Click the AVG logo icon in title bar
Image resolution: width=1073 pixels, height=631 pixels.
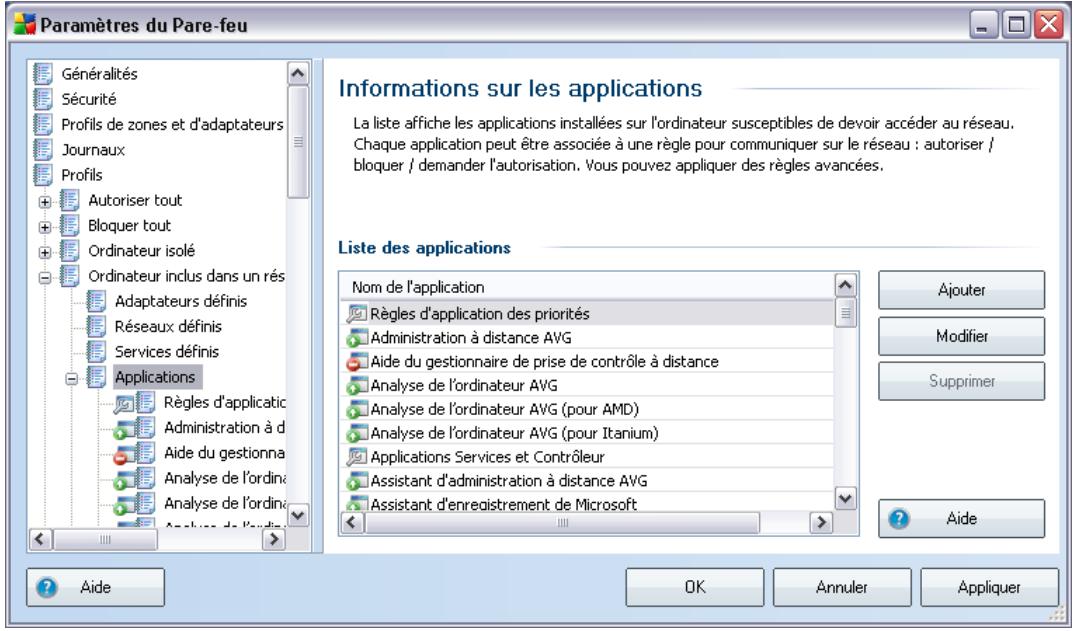coord(25,25)
